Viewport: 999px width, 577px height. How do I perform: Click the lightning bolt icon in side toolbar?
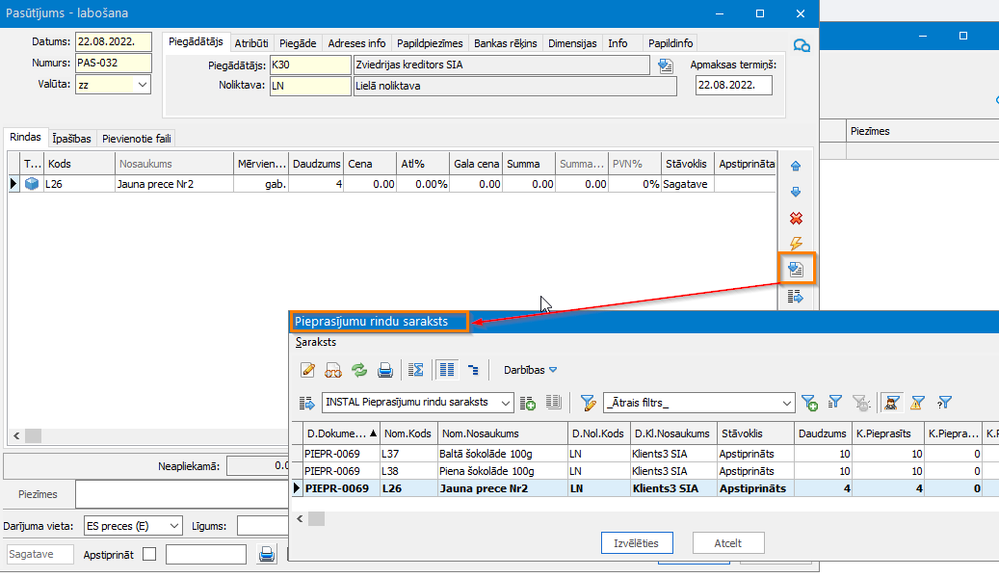796,244
